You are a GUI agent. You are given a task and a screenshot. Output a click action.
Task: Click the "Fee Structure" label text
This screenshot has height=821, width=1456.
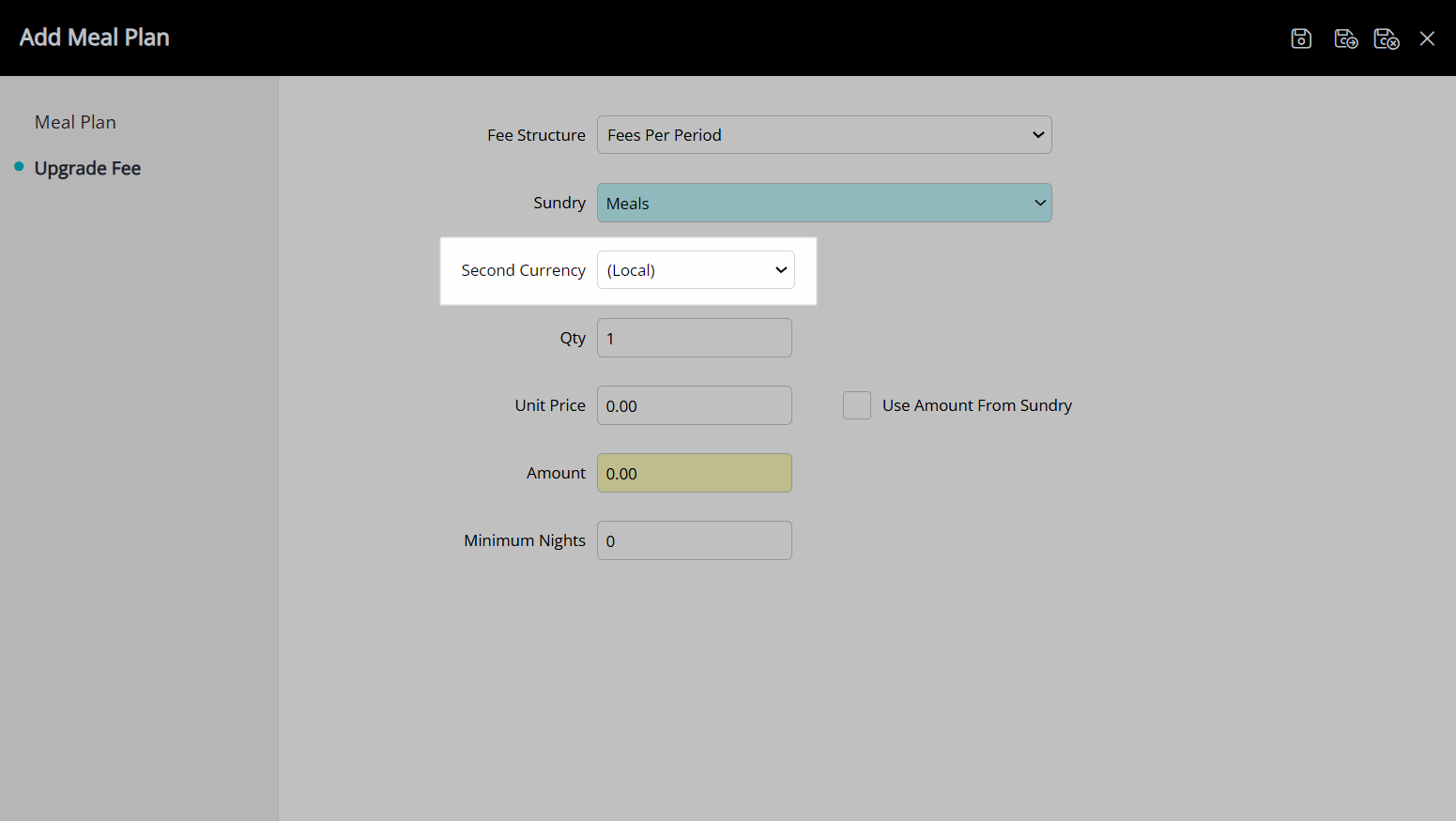(x=536, y=135)
